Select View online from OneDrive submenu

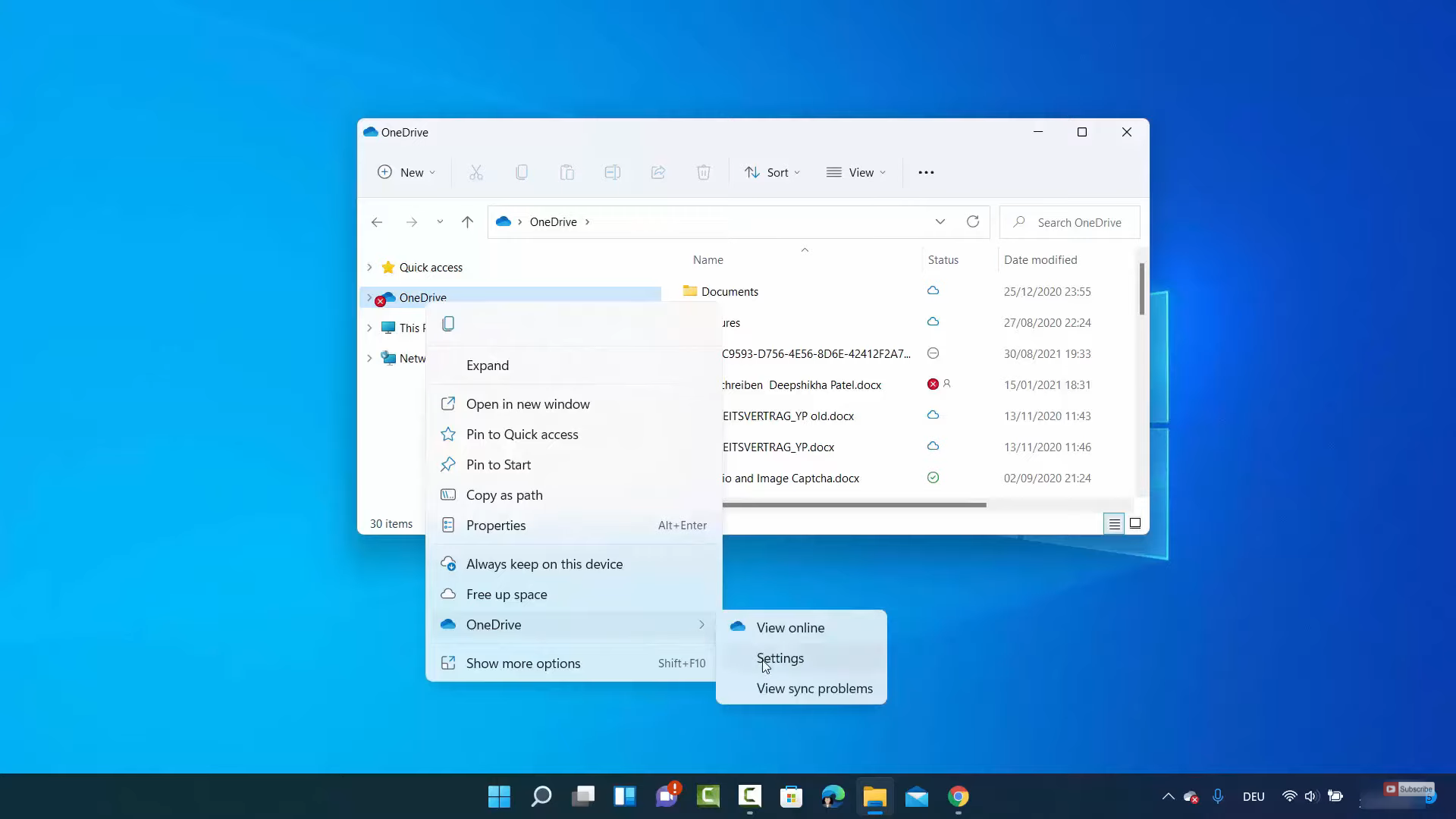pyautogui.click(x=791, y=627)
